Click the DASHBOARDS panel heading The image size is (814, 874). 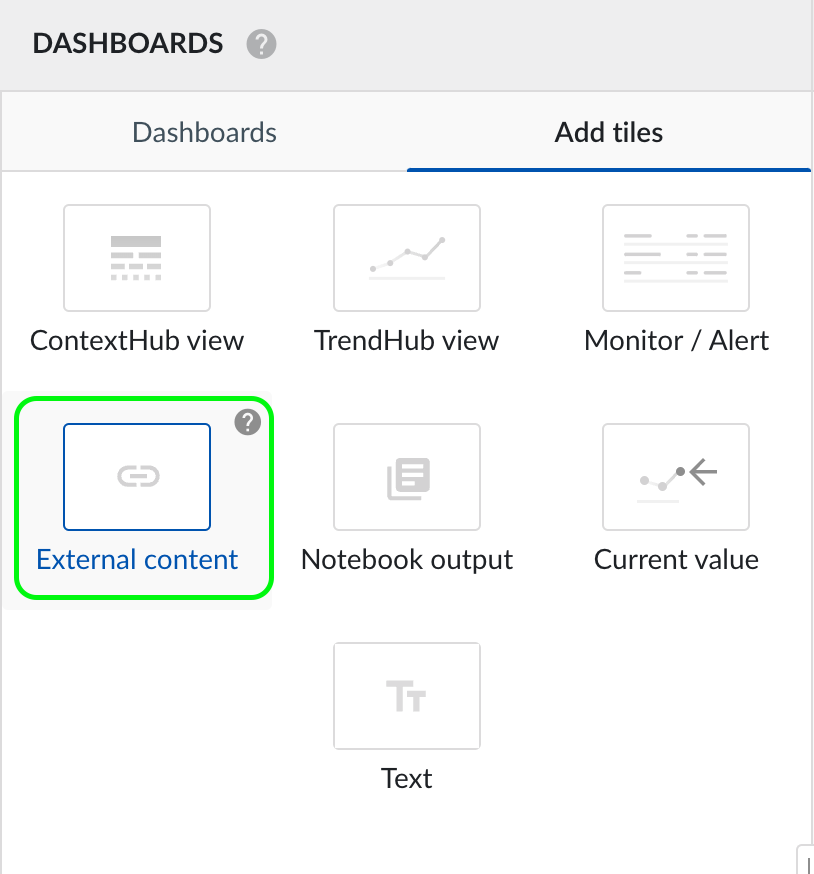pyautogui.click(x=128, y=44)
